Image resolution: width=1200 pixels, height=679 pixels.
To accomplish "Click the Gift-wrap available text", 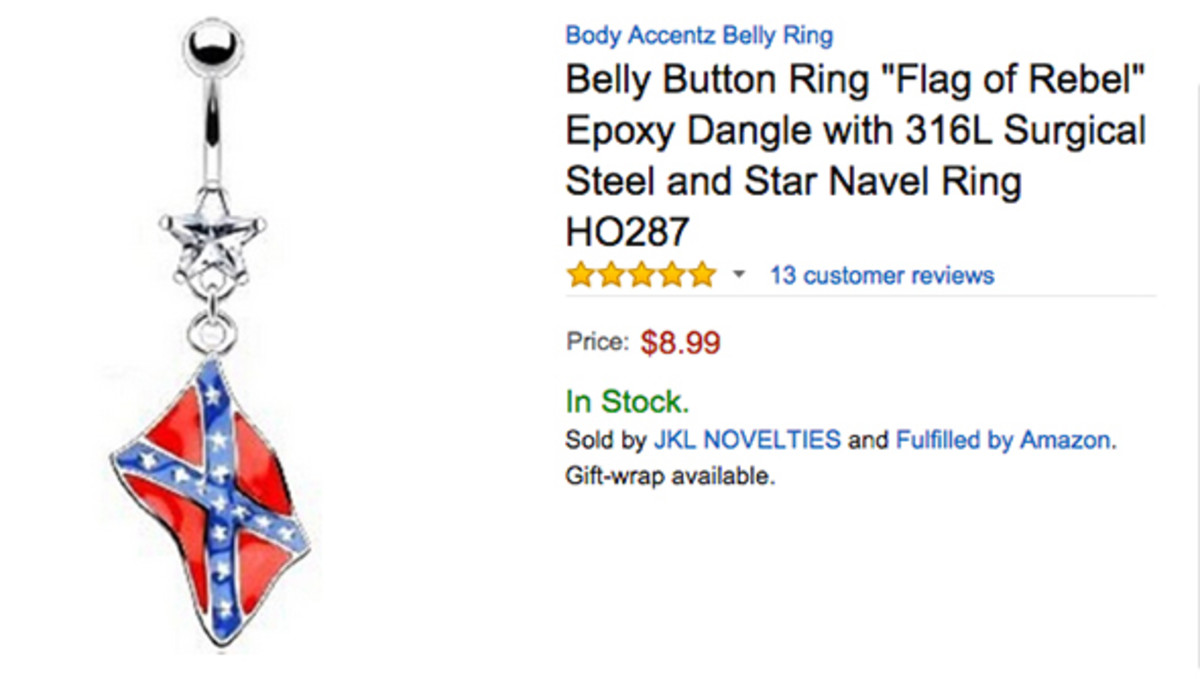I will [x=670, y=475].
